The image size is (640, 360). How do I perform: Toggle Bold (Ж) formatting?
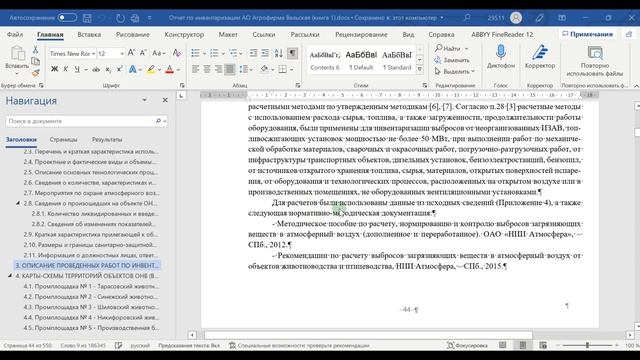[54, 69]
